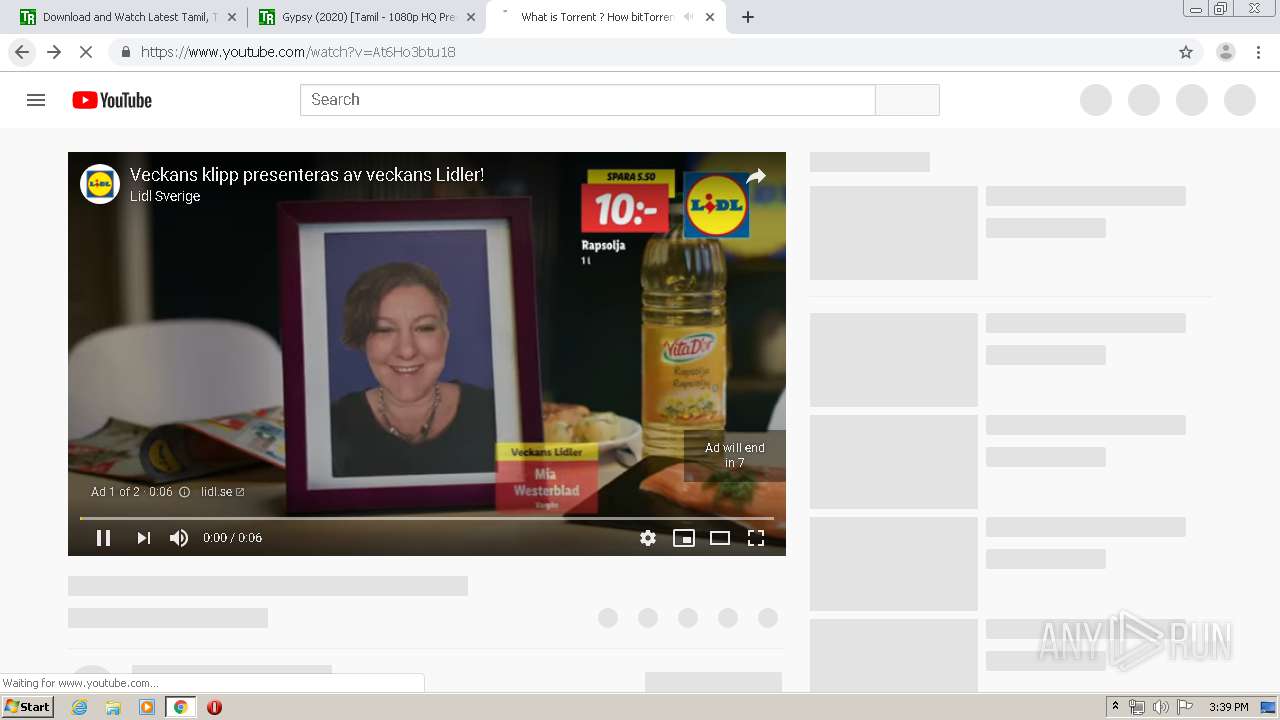Switch to 'Download and Watch Latest Tamil' tab
Viewport: 1280px width, 720px height.
(128, 17)
